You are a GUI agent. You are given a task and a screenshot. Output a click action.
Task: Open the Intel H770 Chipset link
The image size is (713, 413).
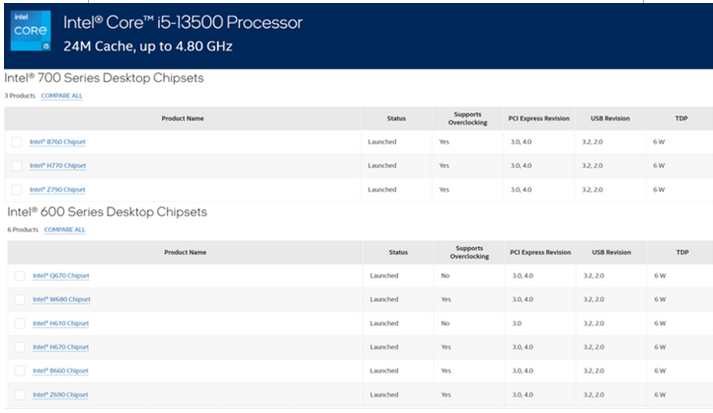(58, 166)
